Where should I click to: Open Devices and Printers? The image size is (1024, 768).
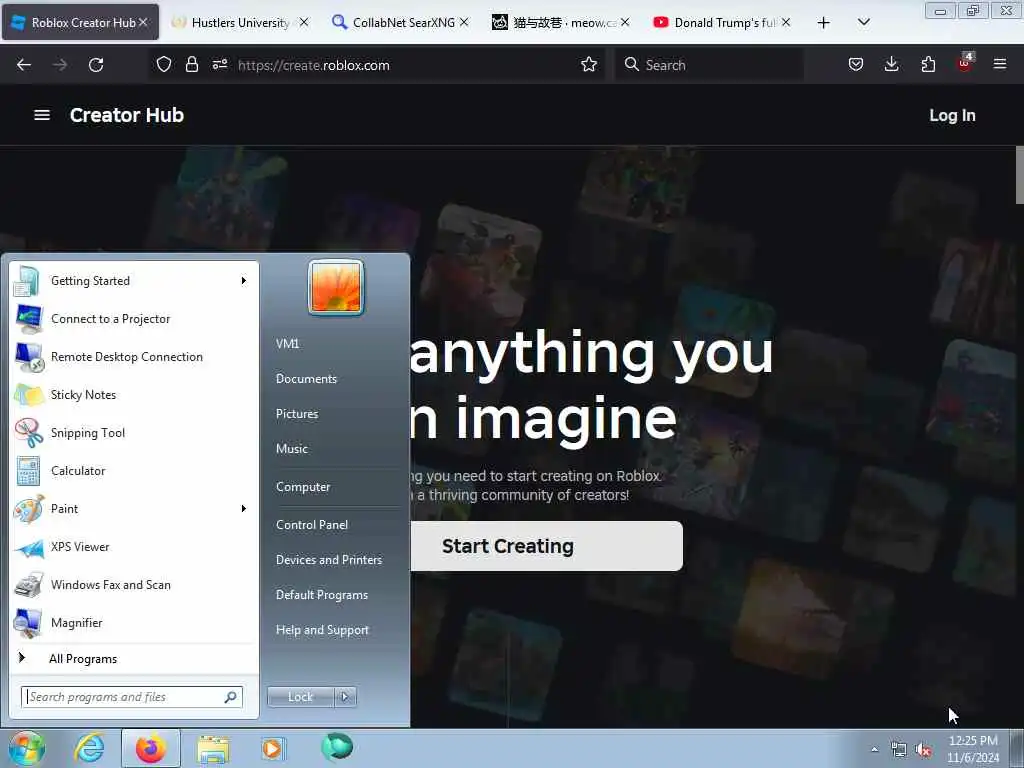329,560
